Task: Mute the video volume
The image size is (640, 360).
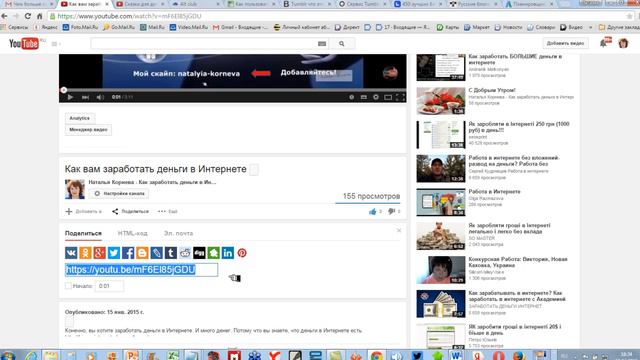Action: tap(100, 97)
